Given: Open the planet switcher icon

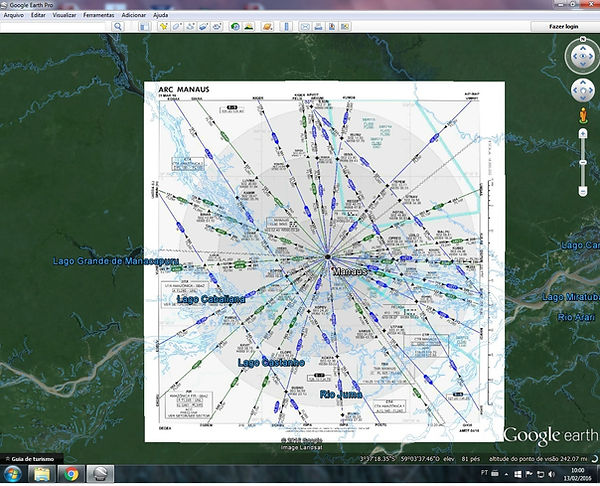Looking at the screenshot, I should click(267, 26).
